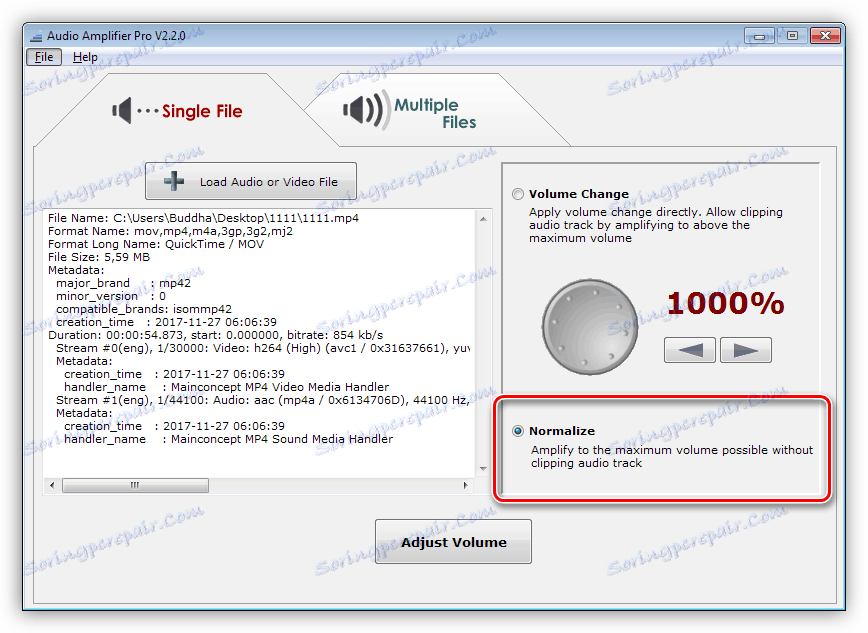Click the Format Long Name QuickTime line
868x633 pixels.
pos(156,244)
